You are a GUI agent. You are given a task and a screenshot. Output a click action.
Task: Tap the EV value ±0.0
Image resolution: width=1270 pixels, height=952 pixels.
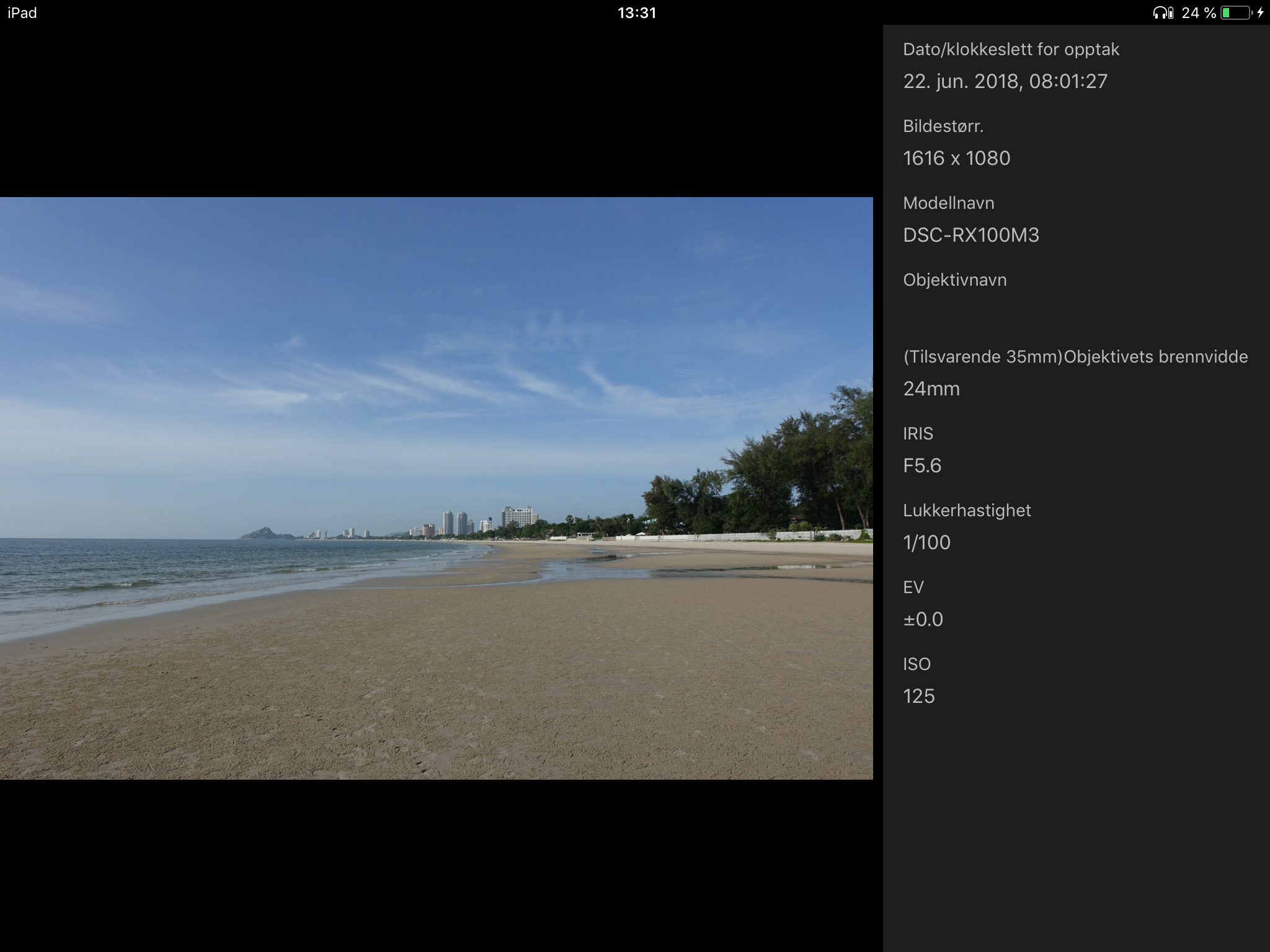(x=923, y=619)
